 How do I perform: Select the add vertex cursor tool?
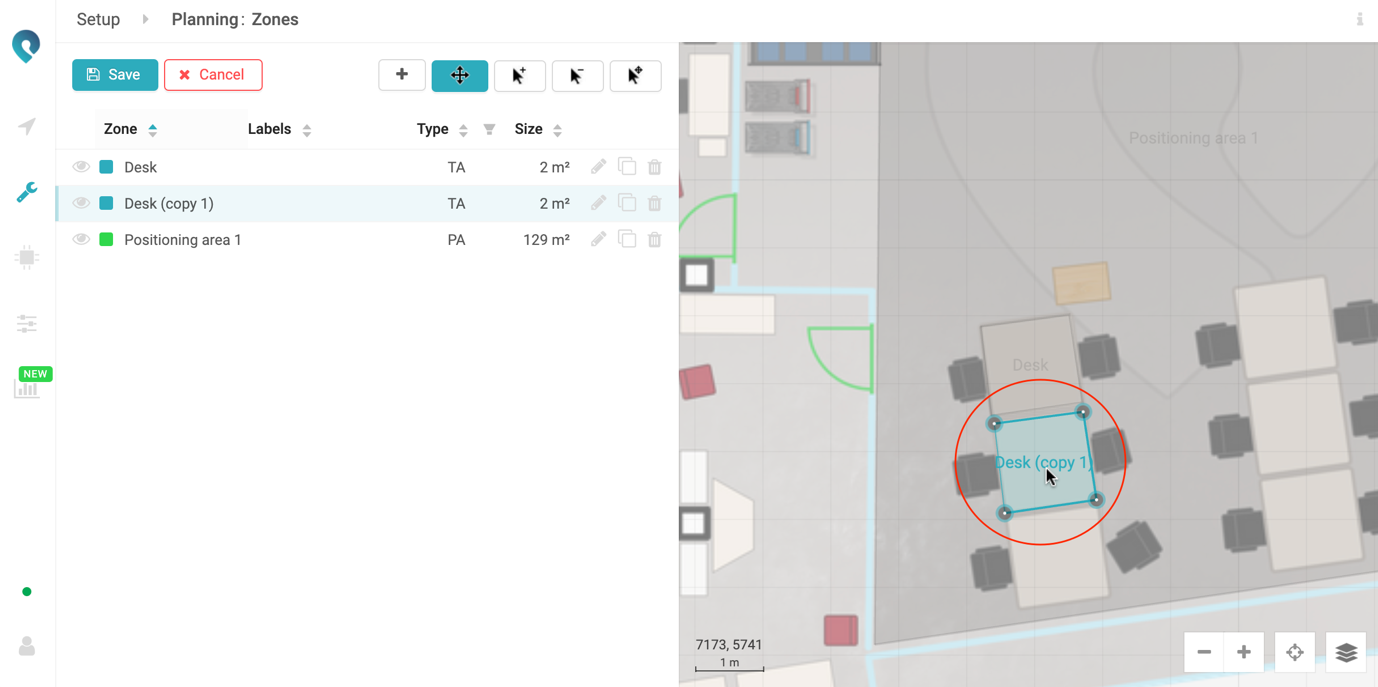[x=519, y=76]
